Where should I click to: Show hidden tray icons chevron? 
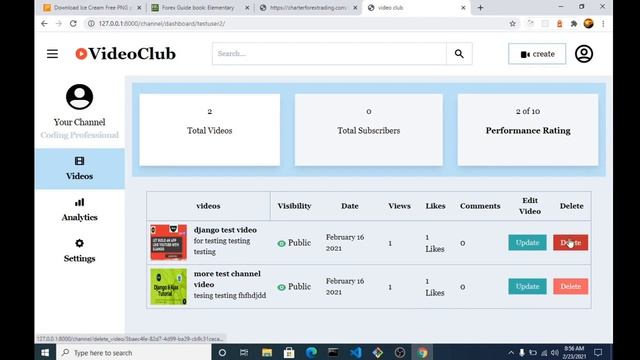(511, 353)
